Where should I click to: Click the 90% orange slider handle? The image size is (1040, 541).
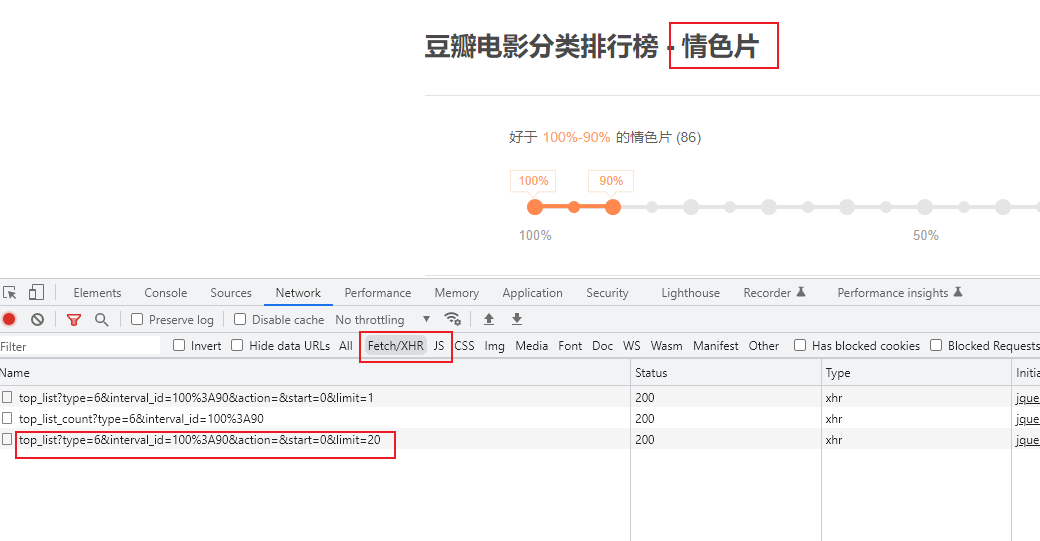(613, 208)
